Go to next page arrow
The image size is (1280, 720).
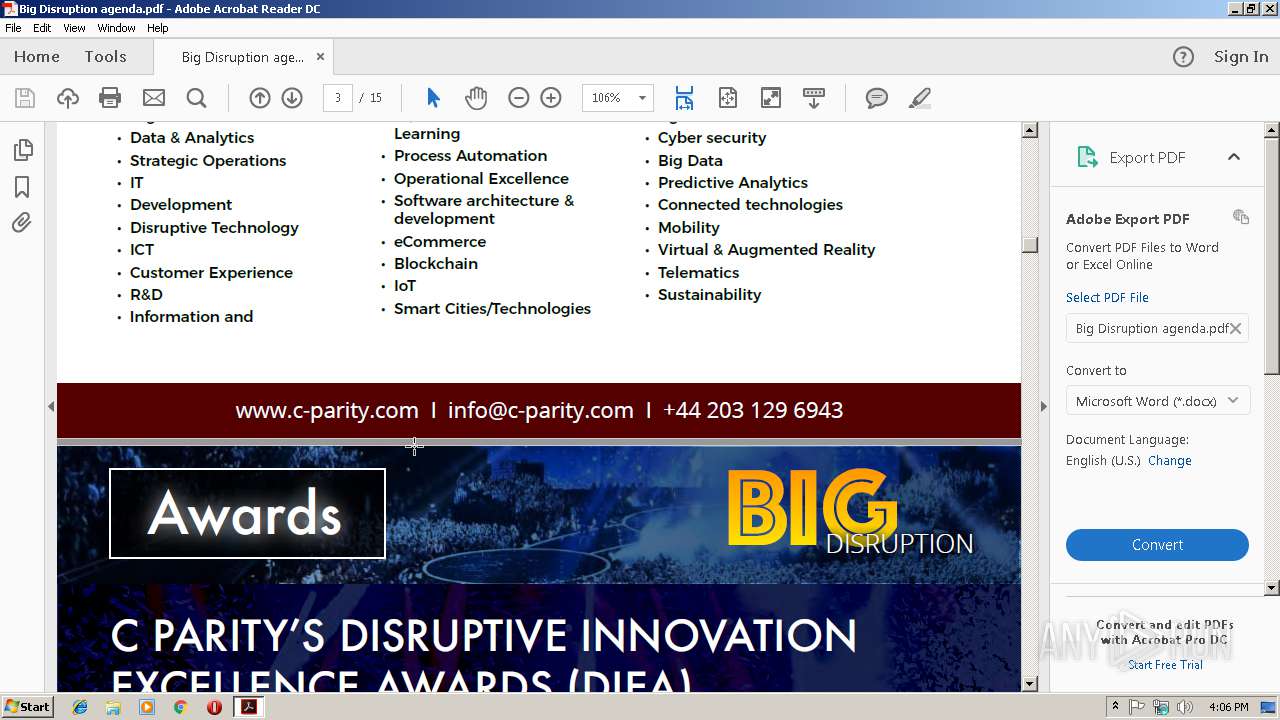pos(292,98)
